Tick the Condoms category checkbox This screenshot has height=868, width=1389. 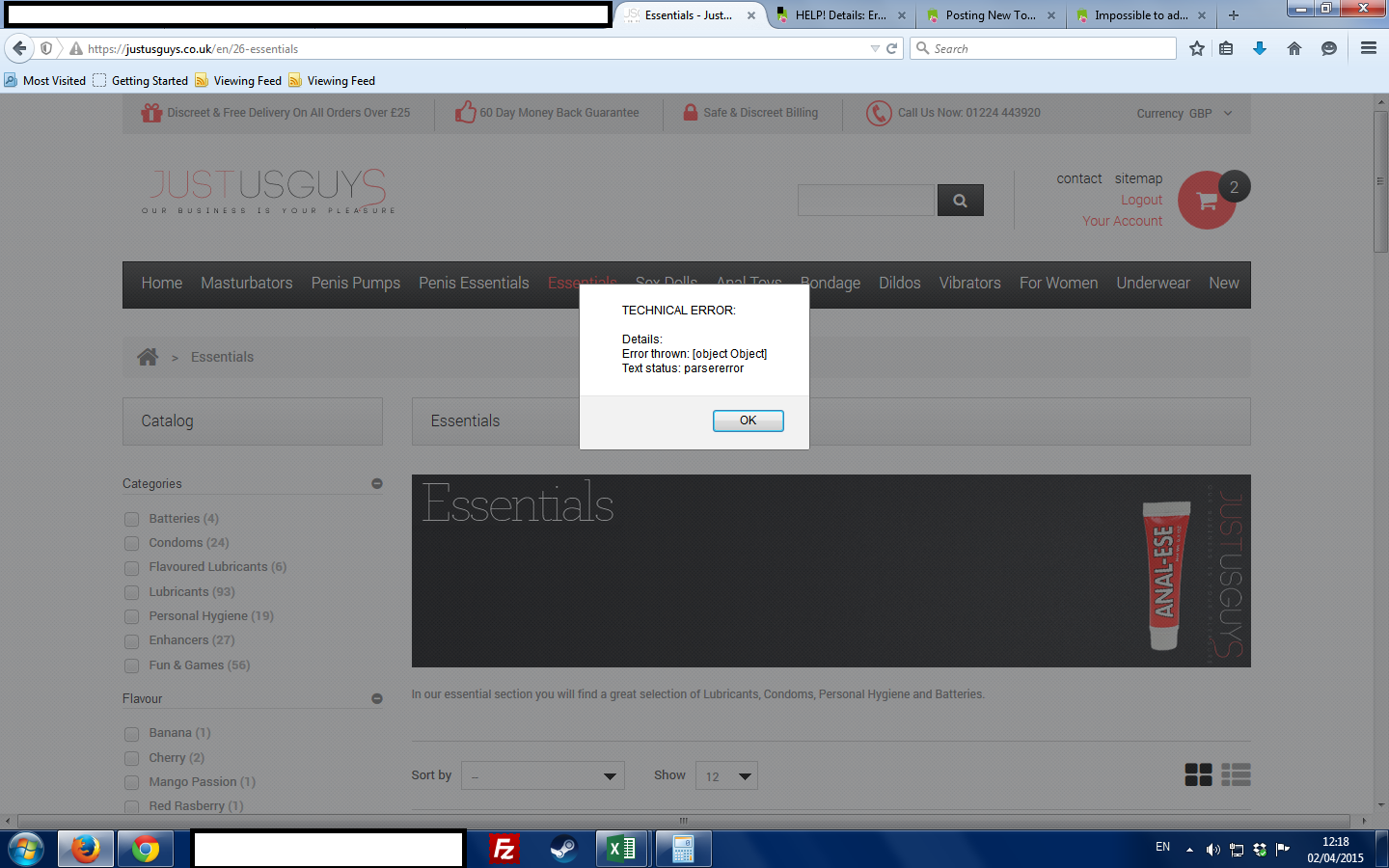coord(131,543)
